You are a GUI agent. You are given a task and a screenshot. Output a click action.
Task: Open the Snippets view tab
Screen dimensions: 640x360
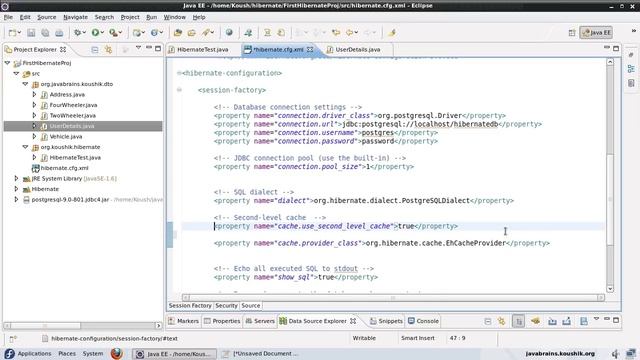386,321
